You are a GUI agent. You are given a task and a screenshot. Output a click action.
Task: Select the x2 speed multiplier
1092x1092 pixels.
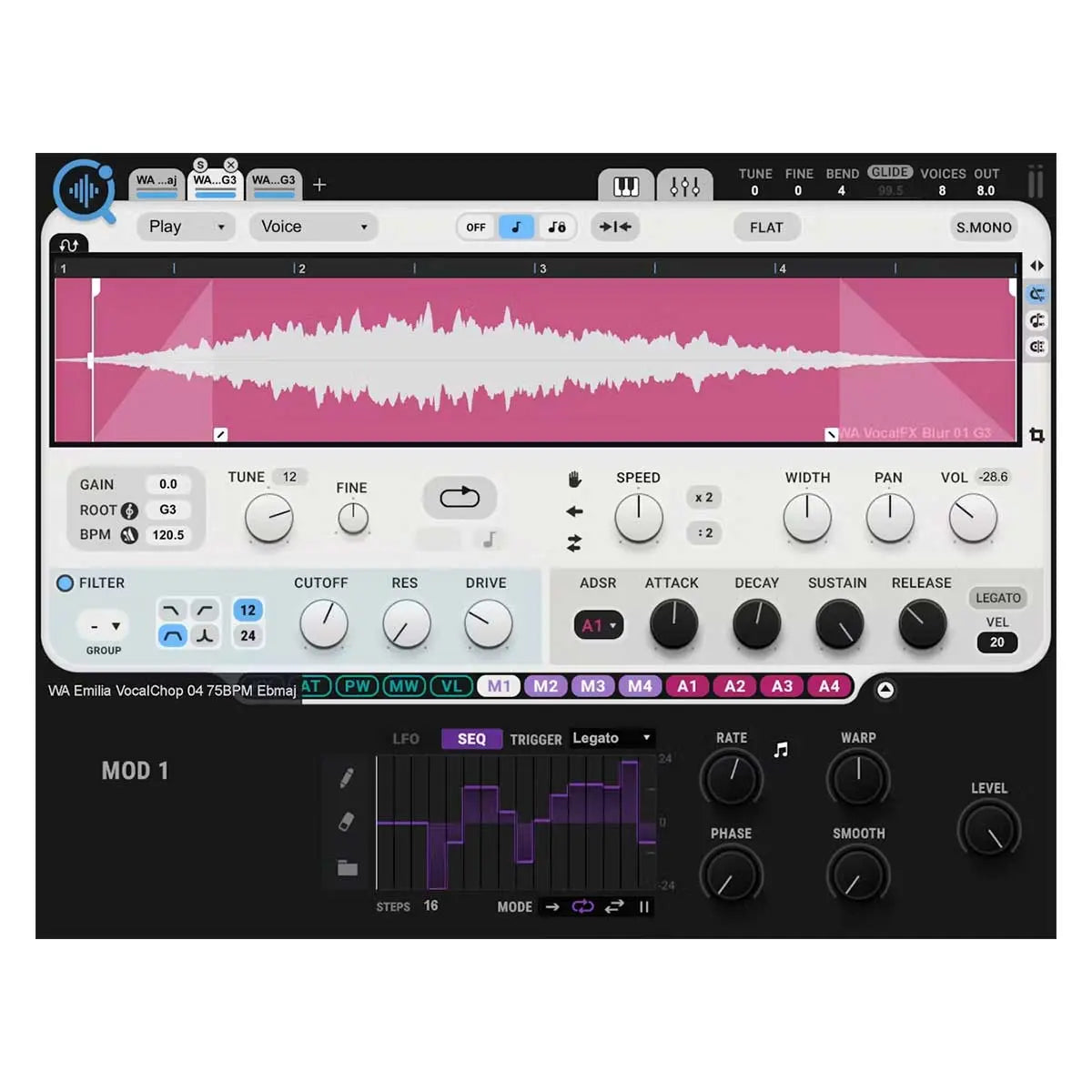[703, 497]
